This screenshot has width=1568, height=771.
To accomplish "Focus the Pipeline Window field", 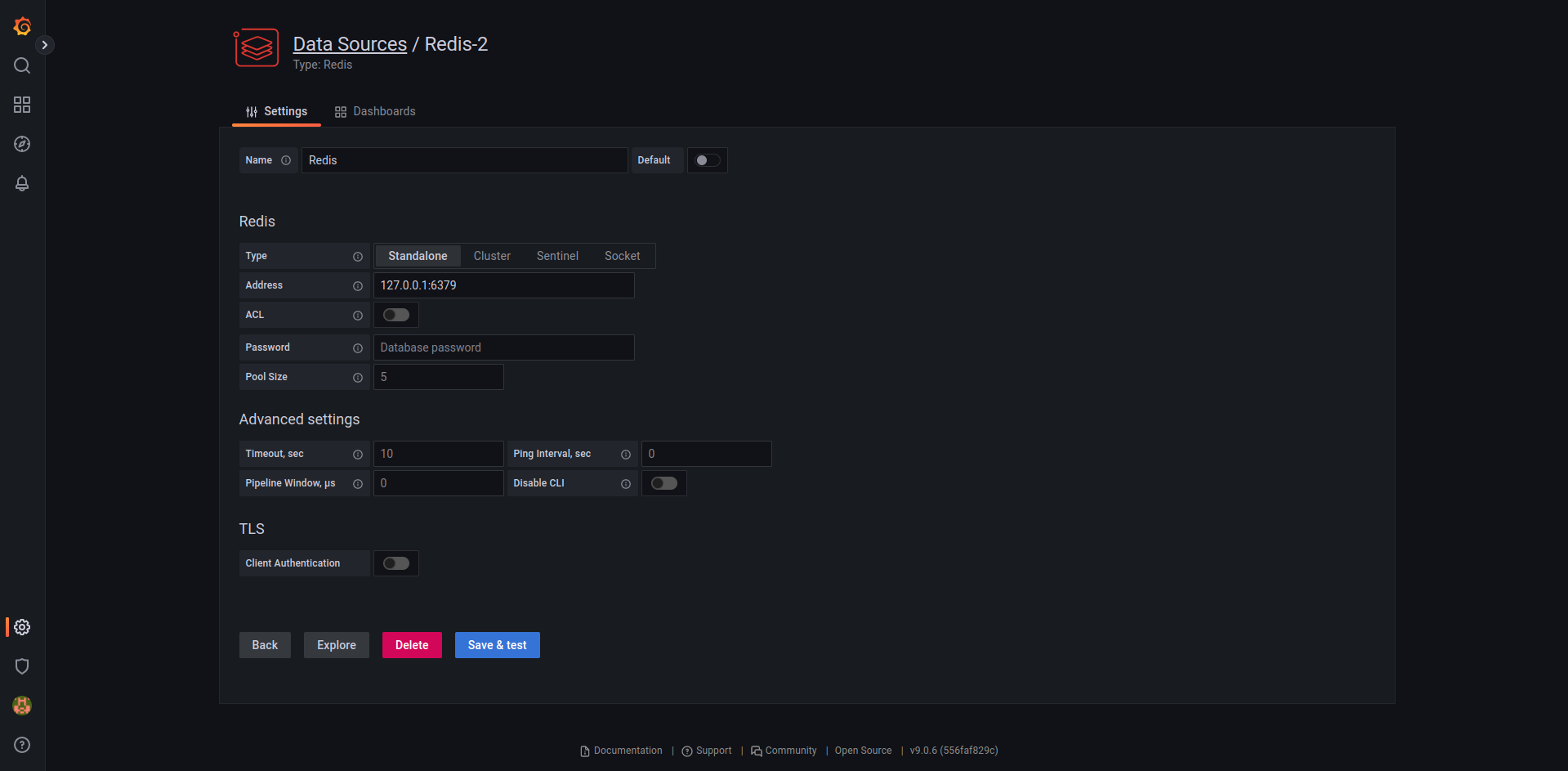I will (x=439, y=483).
